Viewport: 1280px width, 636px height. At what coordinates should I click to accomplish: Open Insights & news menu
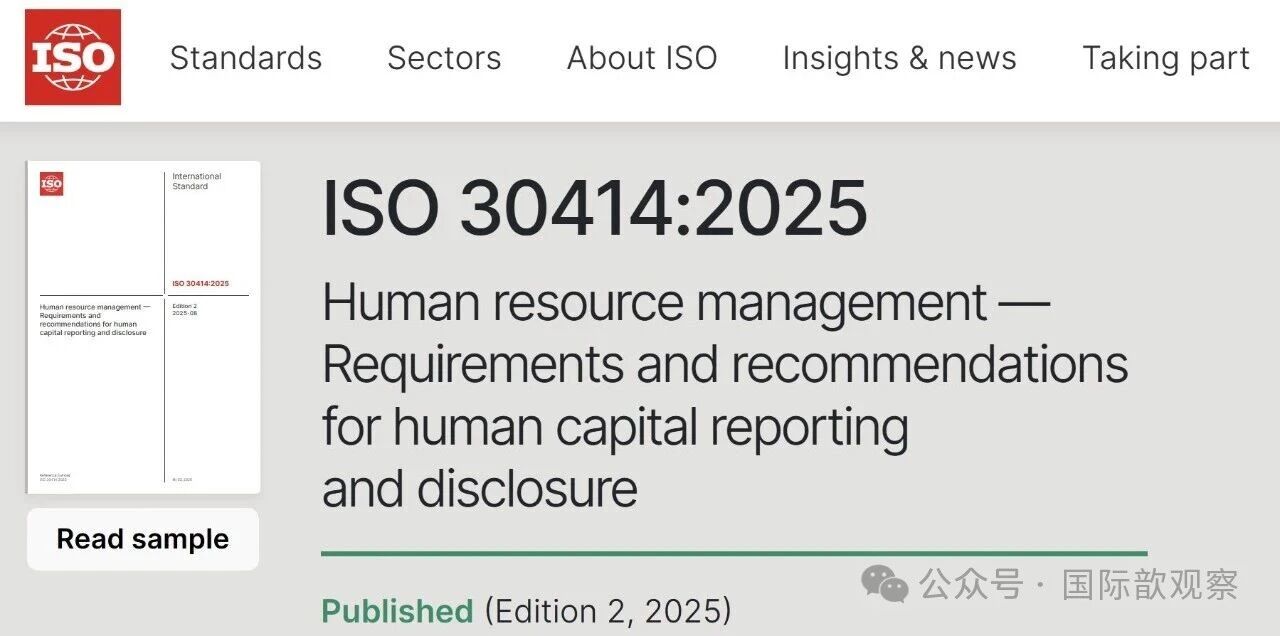(899, 58)
